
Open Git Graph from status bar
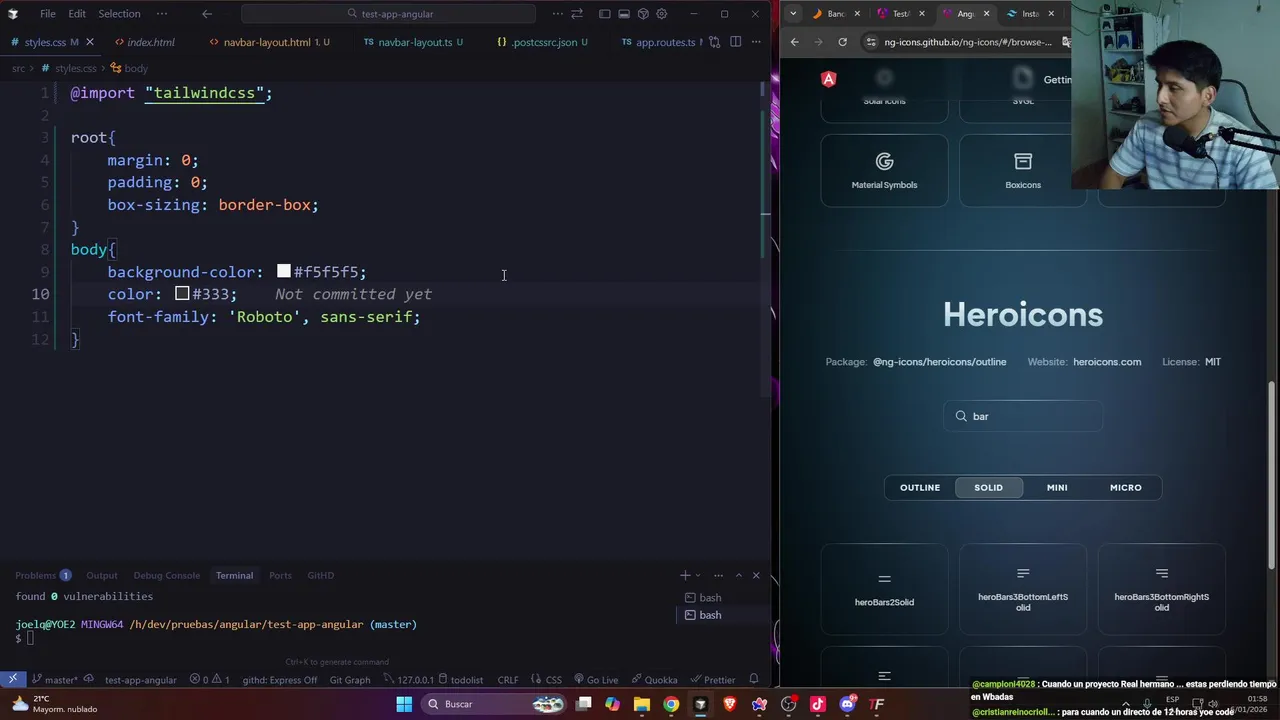click(x=350, y=680)
